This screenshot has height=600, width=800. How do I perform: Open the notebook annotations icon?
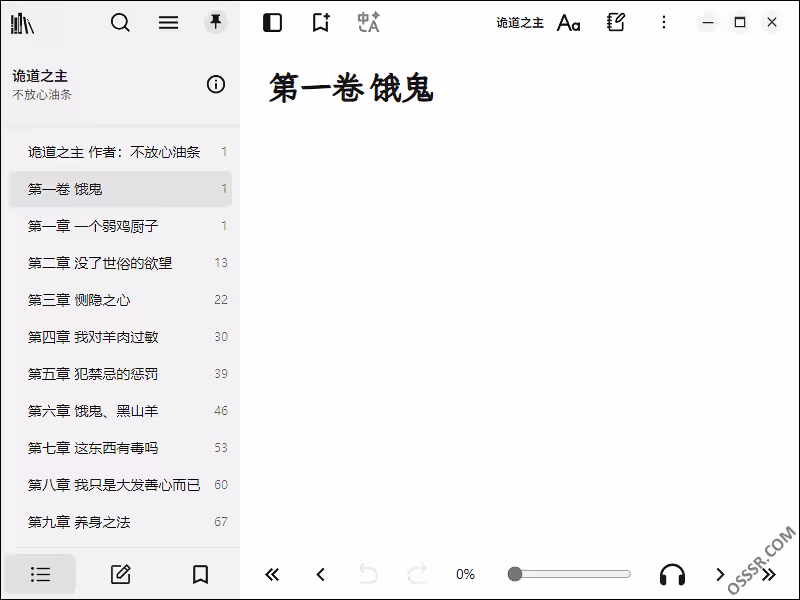click(616, 22)
